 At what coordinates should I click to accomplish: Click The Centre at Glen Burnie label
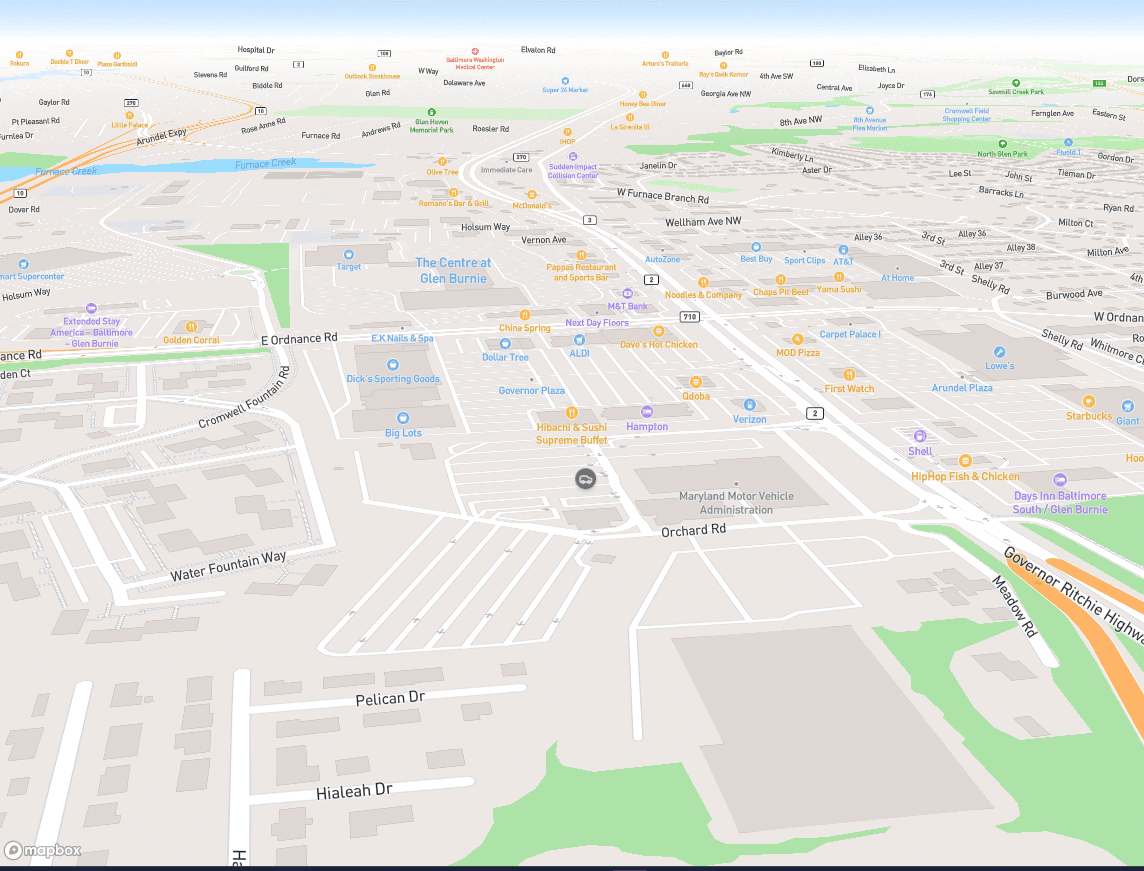pyautogui.click(x=453, y=271)
